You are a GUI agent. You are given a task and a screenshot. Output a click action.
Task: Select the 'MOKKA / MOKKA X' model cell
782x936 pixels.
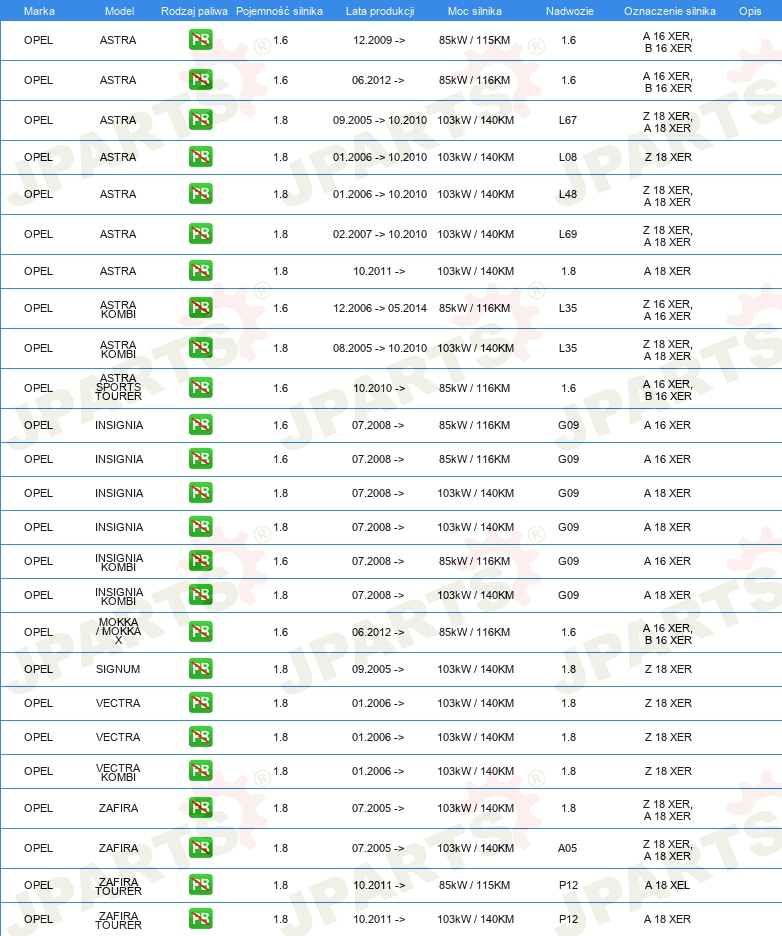pos(118,631)
